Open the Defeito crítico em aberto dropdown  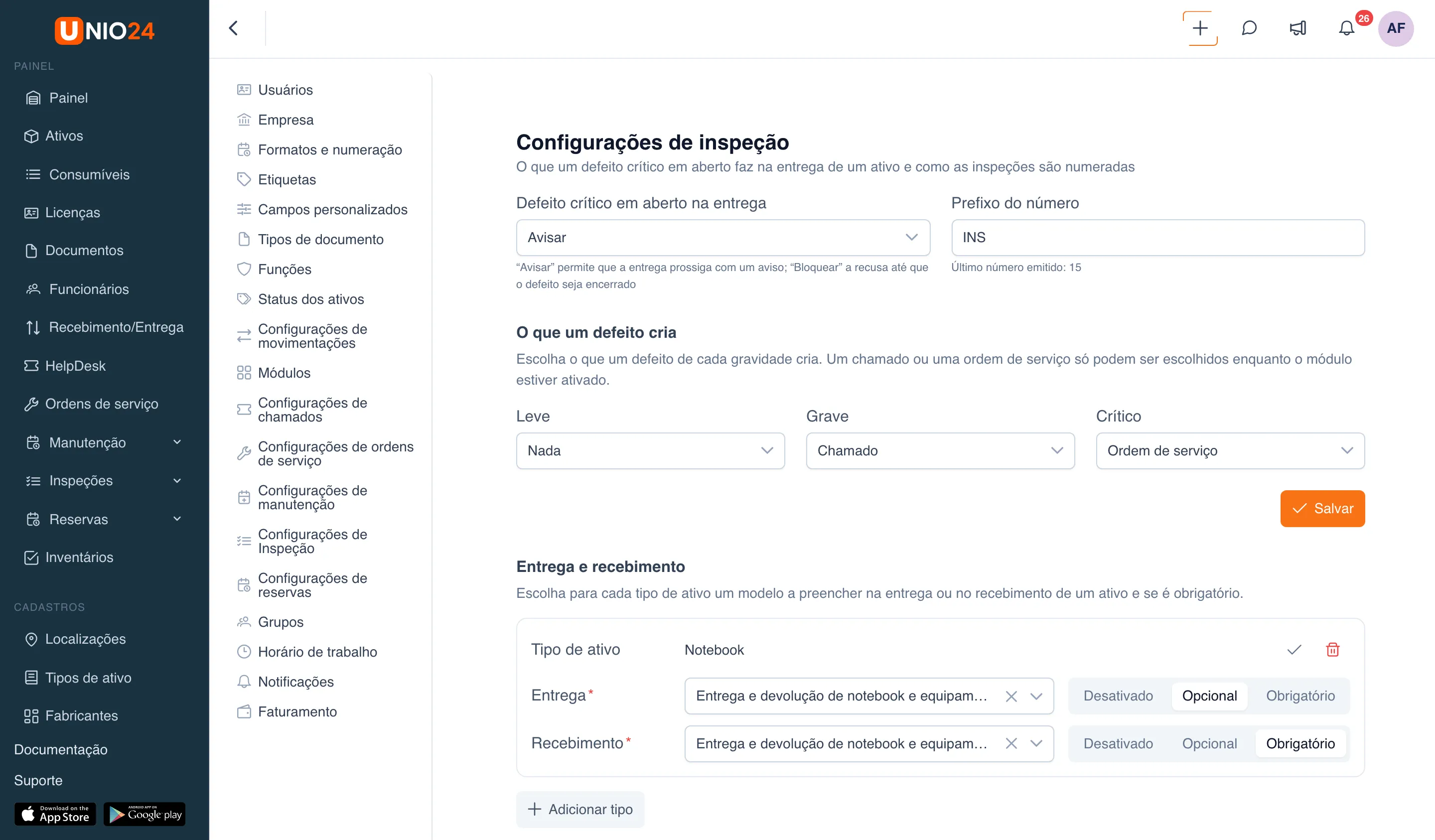[x=723, y=238]
